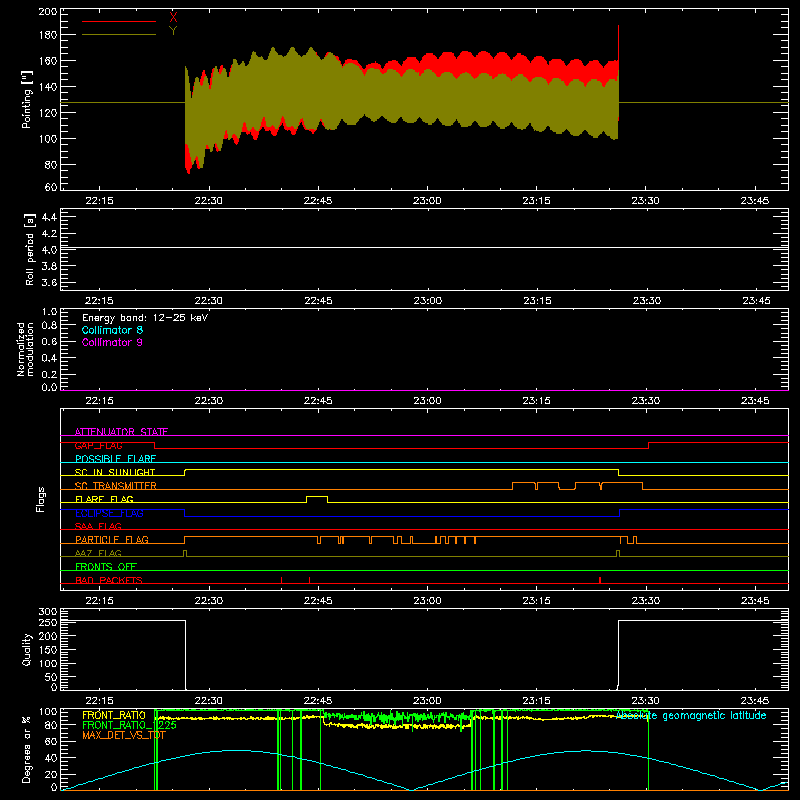Select the SAA_FLAG label

coord(98,526)
